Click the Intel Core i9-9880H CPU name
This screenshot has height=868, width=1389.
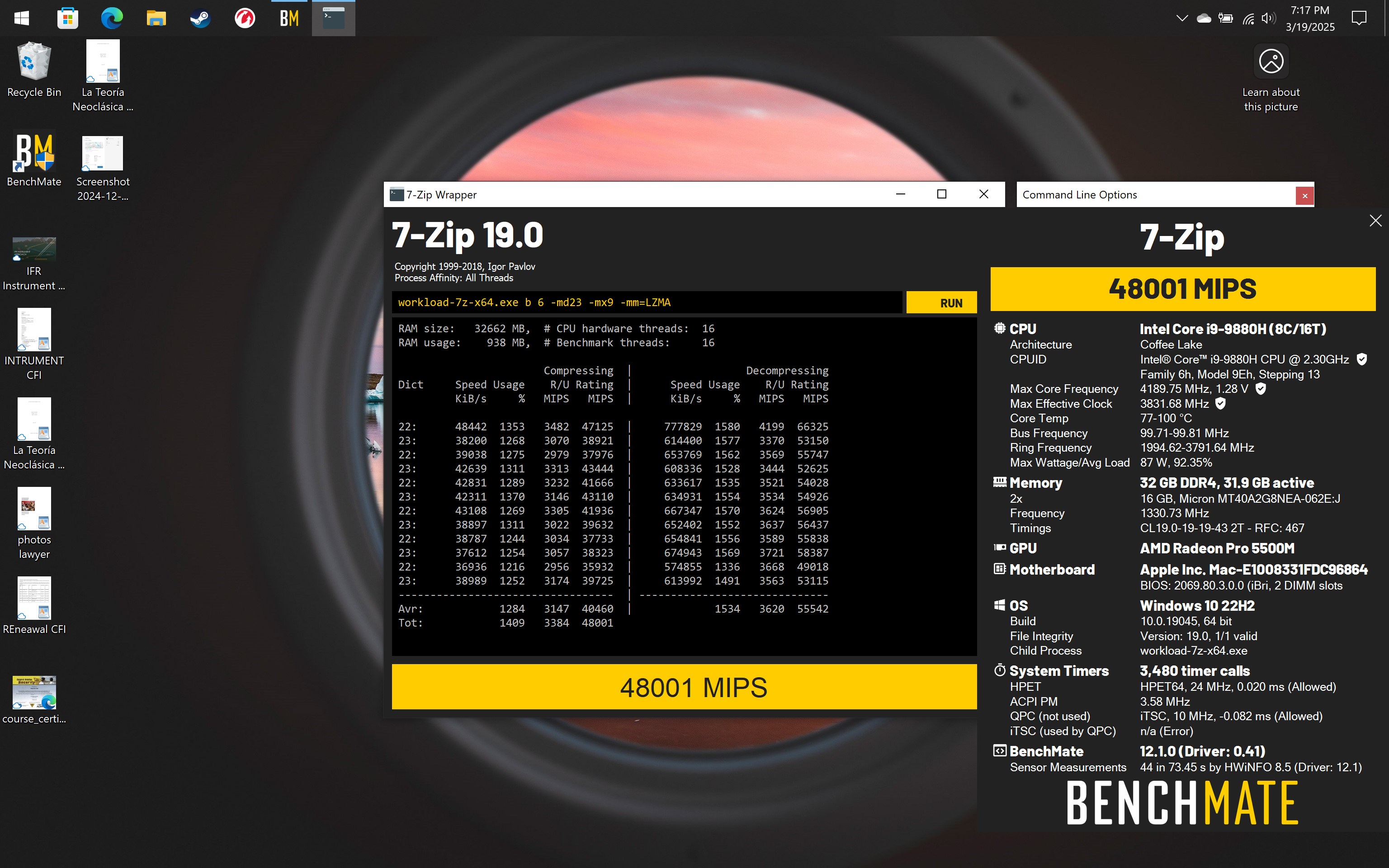pos(1233,329)
